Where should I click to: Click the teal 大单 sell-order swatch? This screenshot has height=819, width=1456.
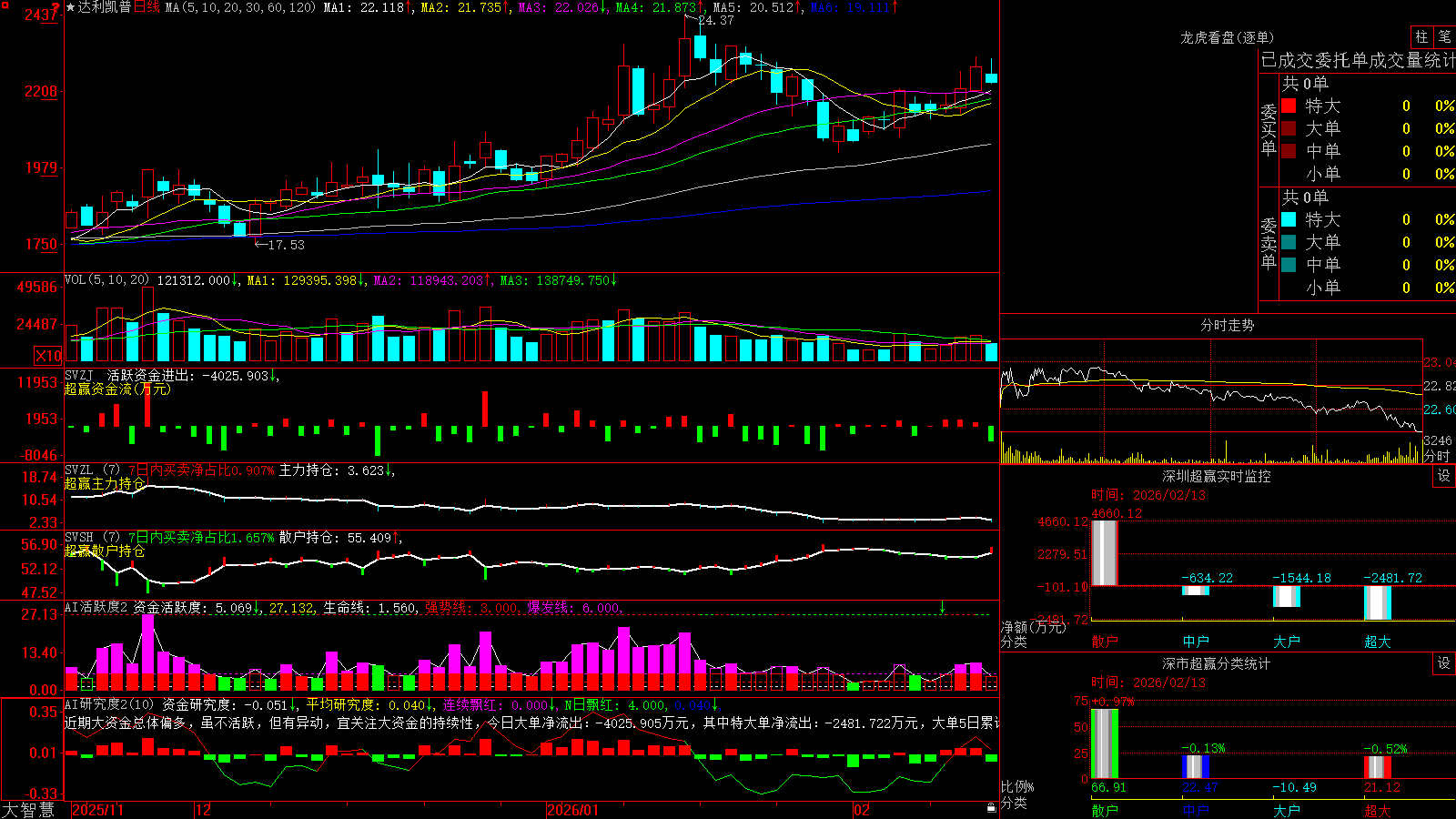[x=1289, y=242]
